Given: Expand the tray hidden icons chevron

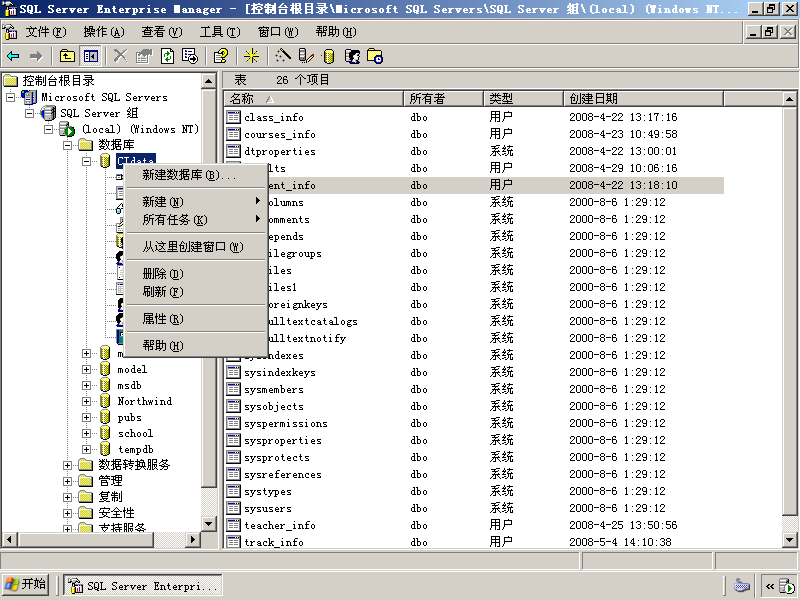Looking at the screenshot, I should point(770,586).
